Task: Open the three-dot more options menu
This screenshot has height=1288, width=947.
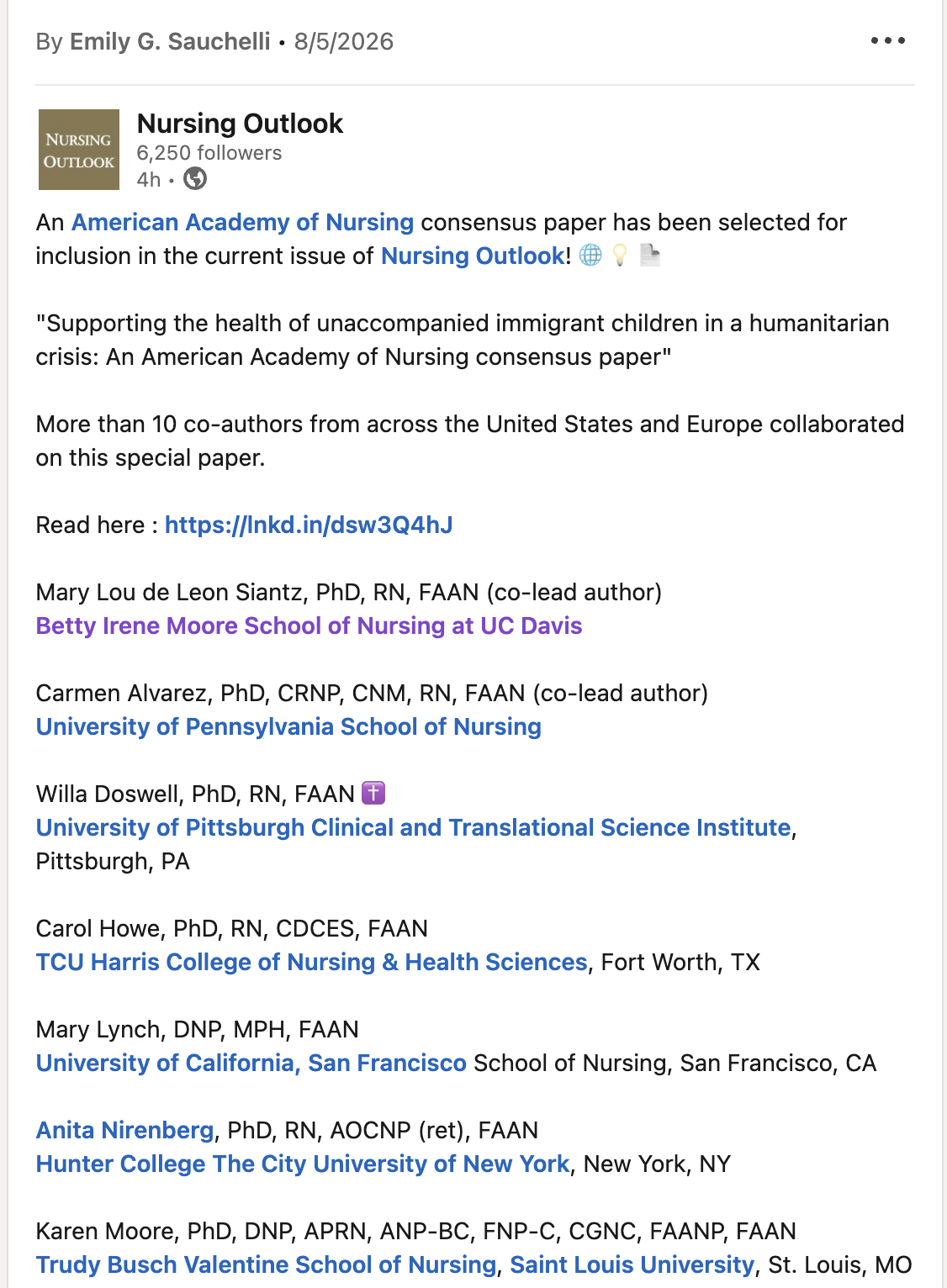Action: (887, 40)
